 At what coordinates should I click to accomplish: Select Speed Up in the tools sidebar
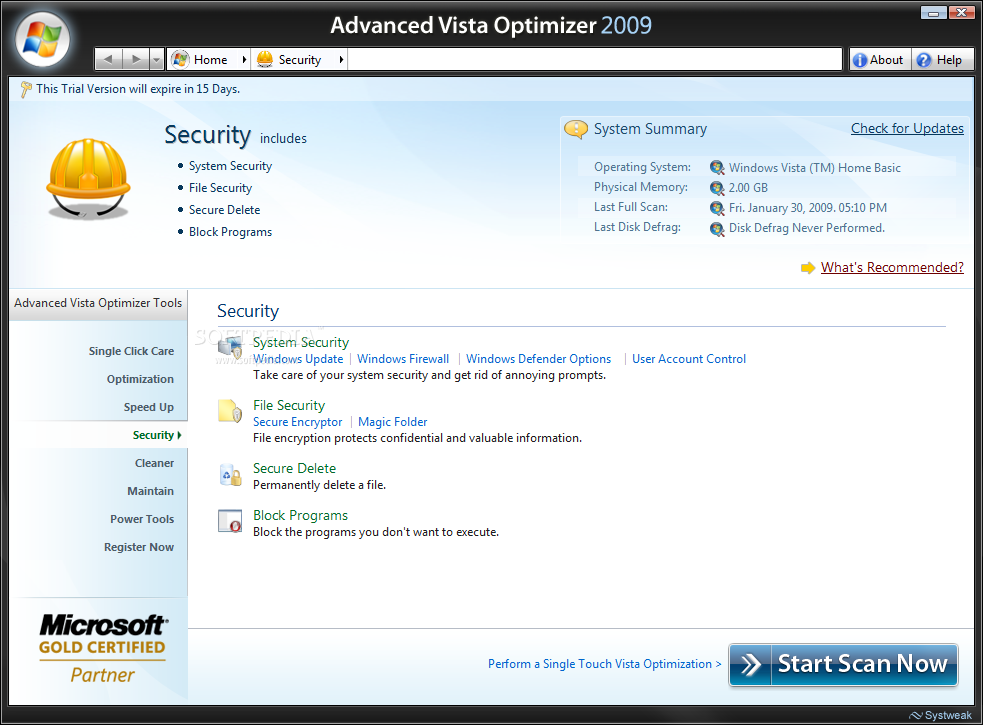[x=149, y=407]
